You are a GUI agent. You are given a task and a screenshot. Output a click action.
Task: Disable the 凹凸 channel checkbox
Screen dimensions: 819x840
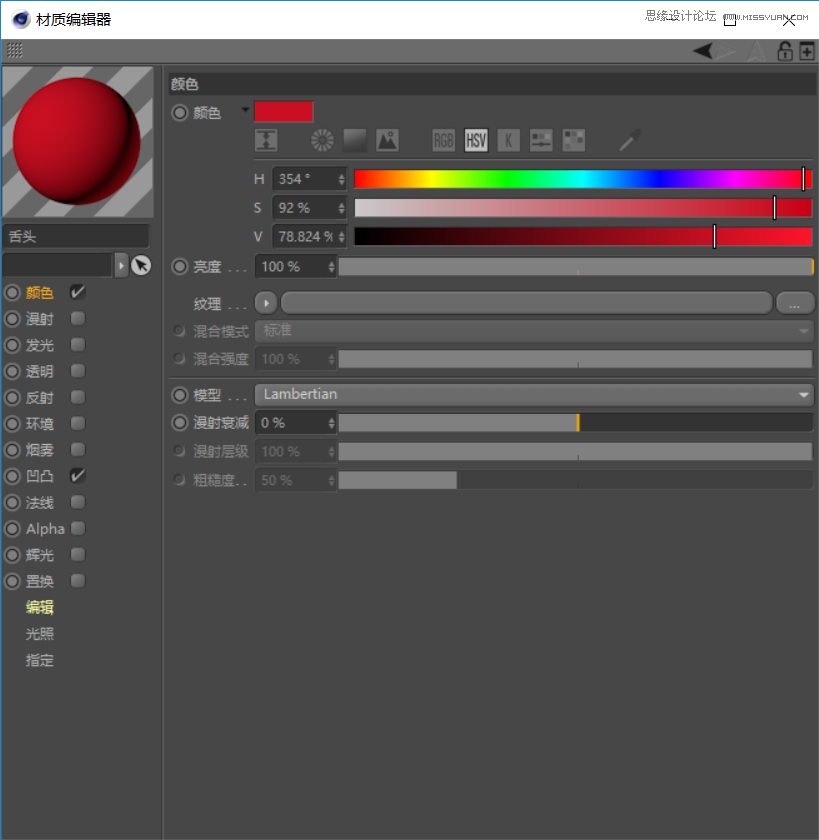pos(77,476)
